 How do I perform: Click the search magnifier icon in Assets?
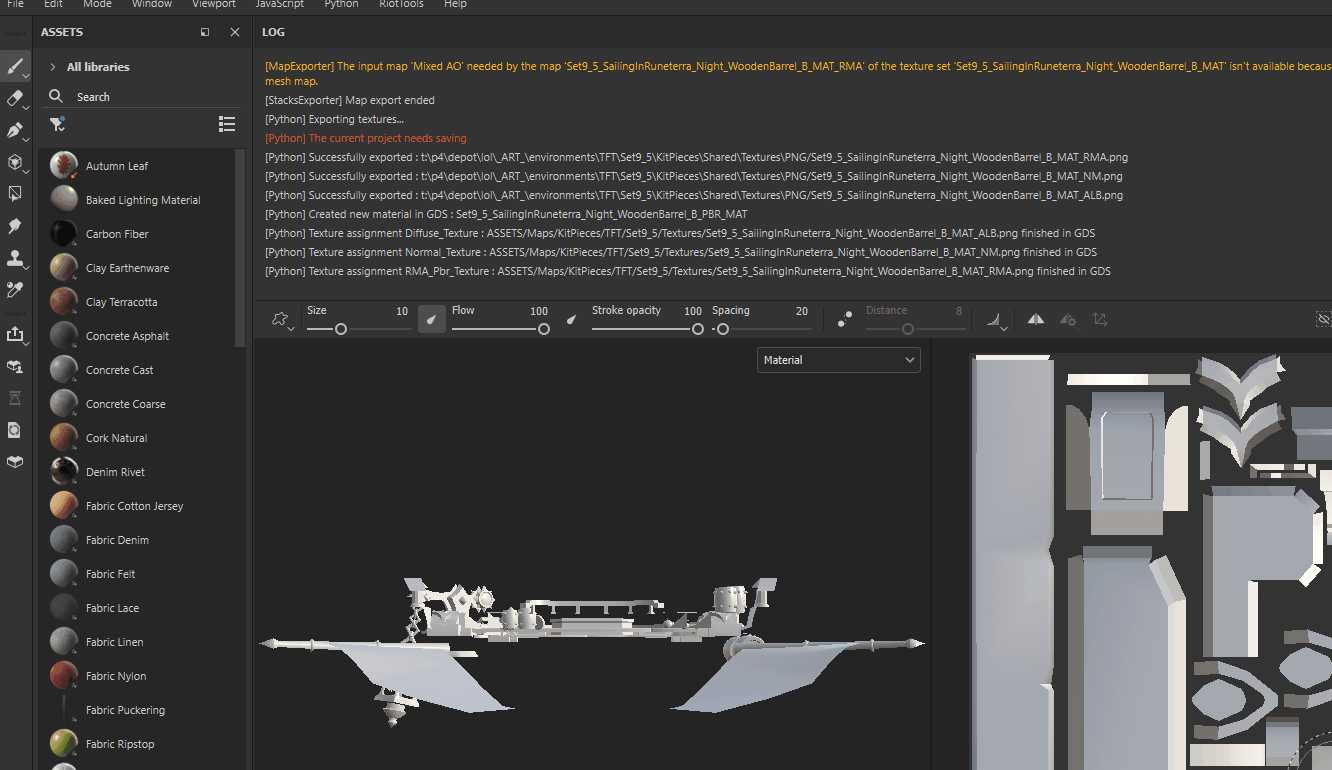click(56, 97)
